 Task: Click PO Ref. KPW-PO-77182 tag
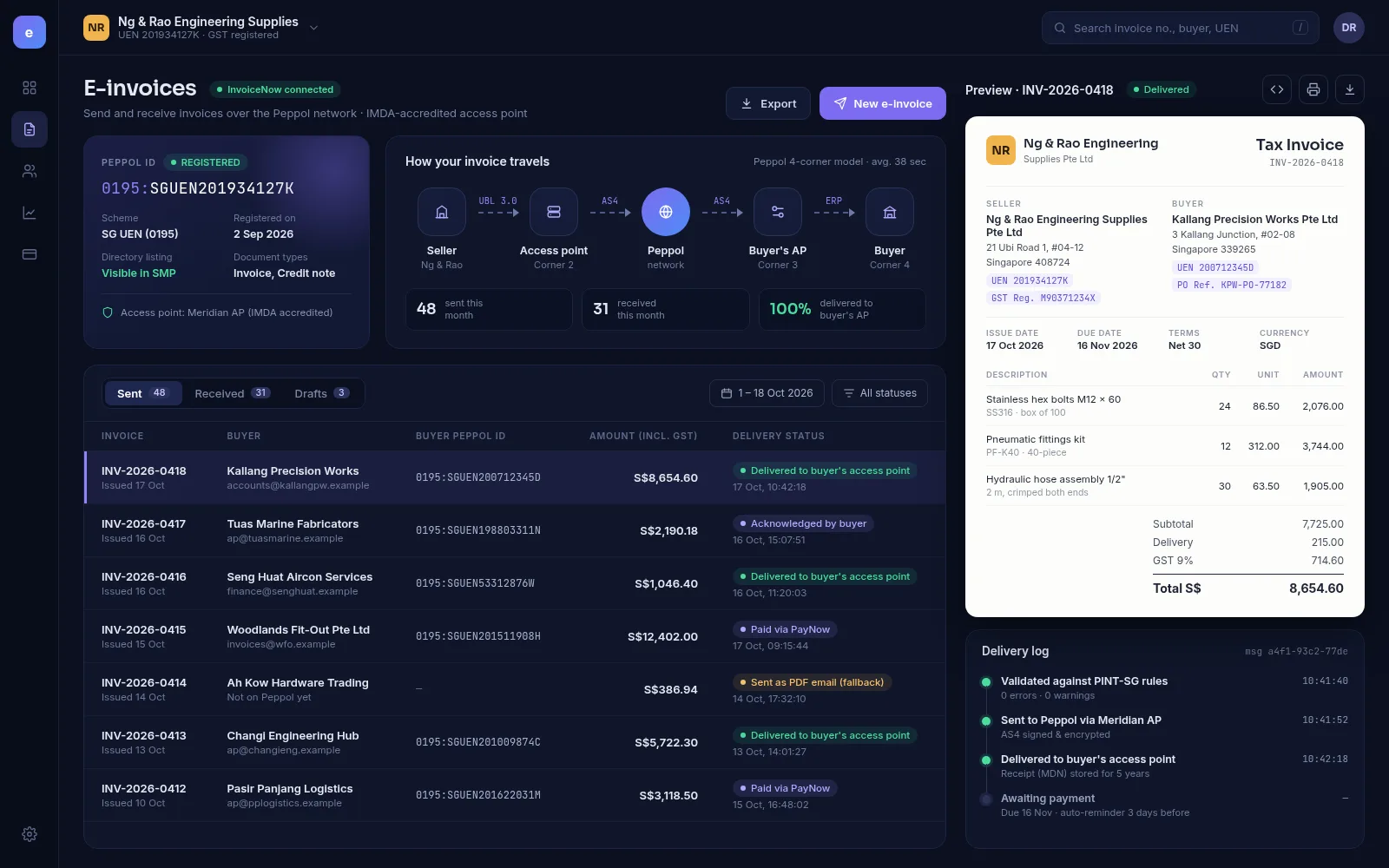(1232, 285)
